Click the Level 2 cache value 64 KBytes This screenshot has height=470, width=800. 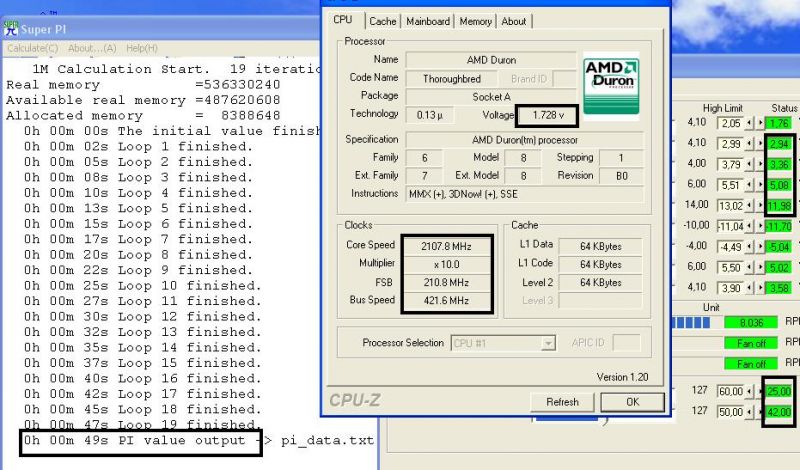click(x=601, y=282)
